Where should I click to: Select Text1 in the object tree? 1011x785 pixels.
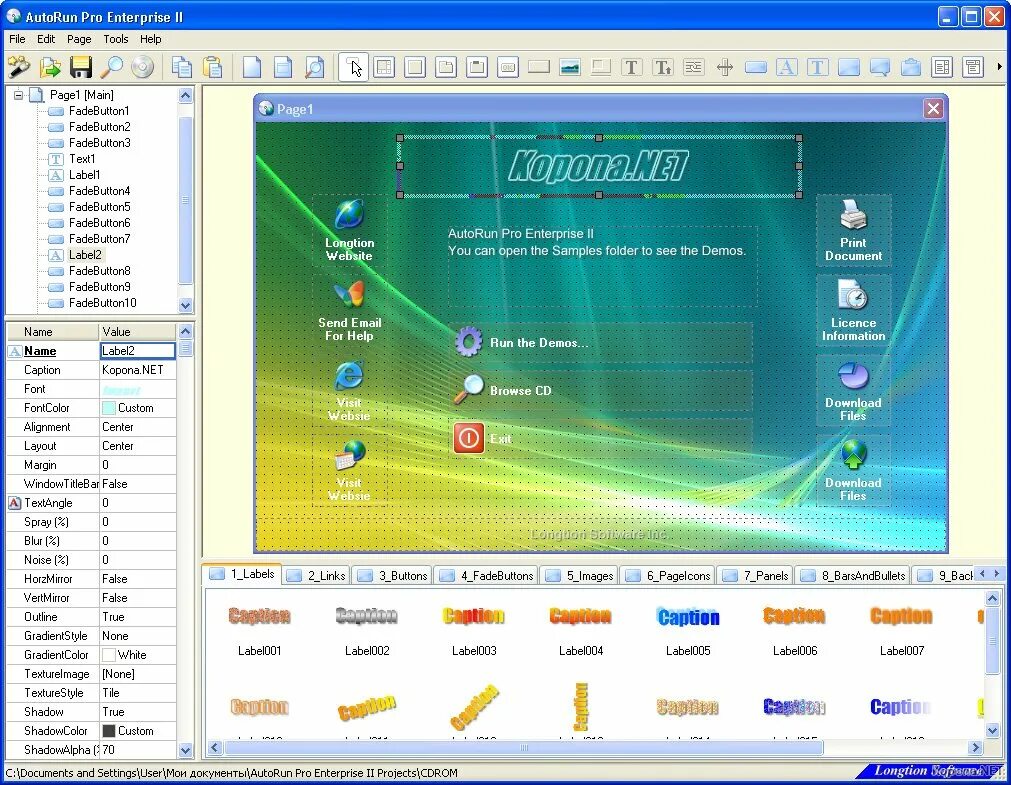82,159
